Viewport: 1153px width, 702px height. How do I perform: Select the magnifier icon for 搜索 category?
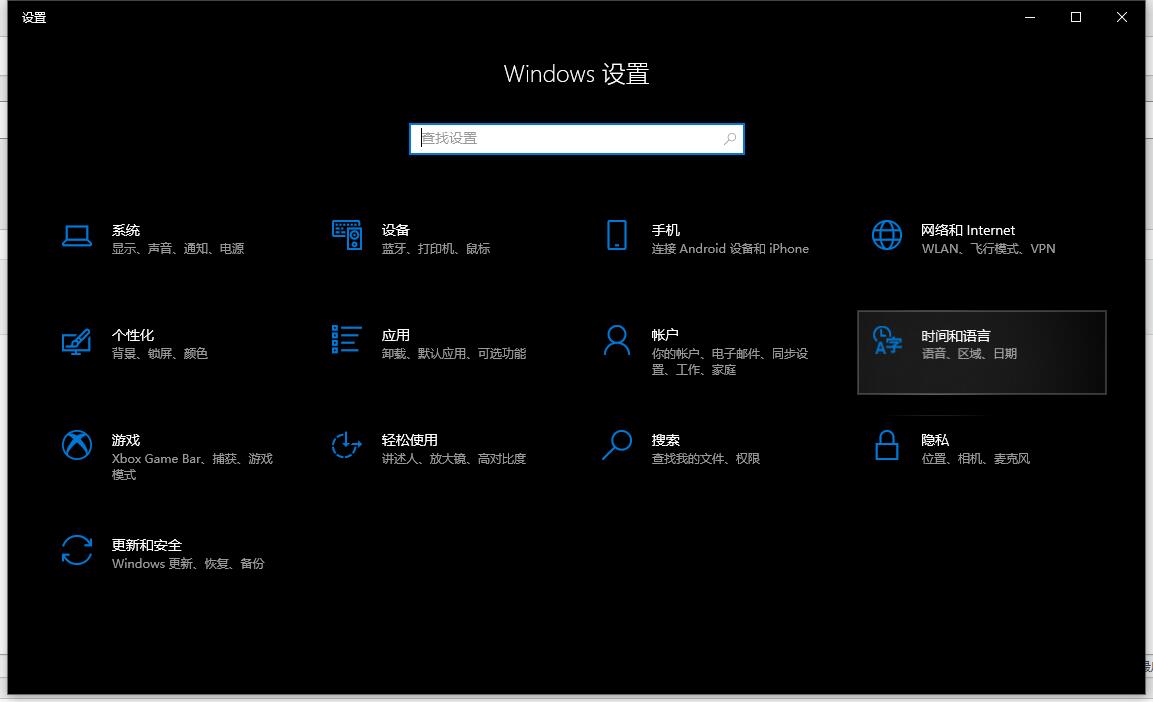pyautogui.click(x=617, y=445)
